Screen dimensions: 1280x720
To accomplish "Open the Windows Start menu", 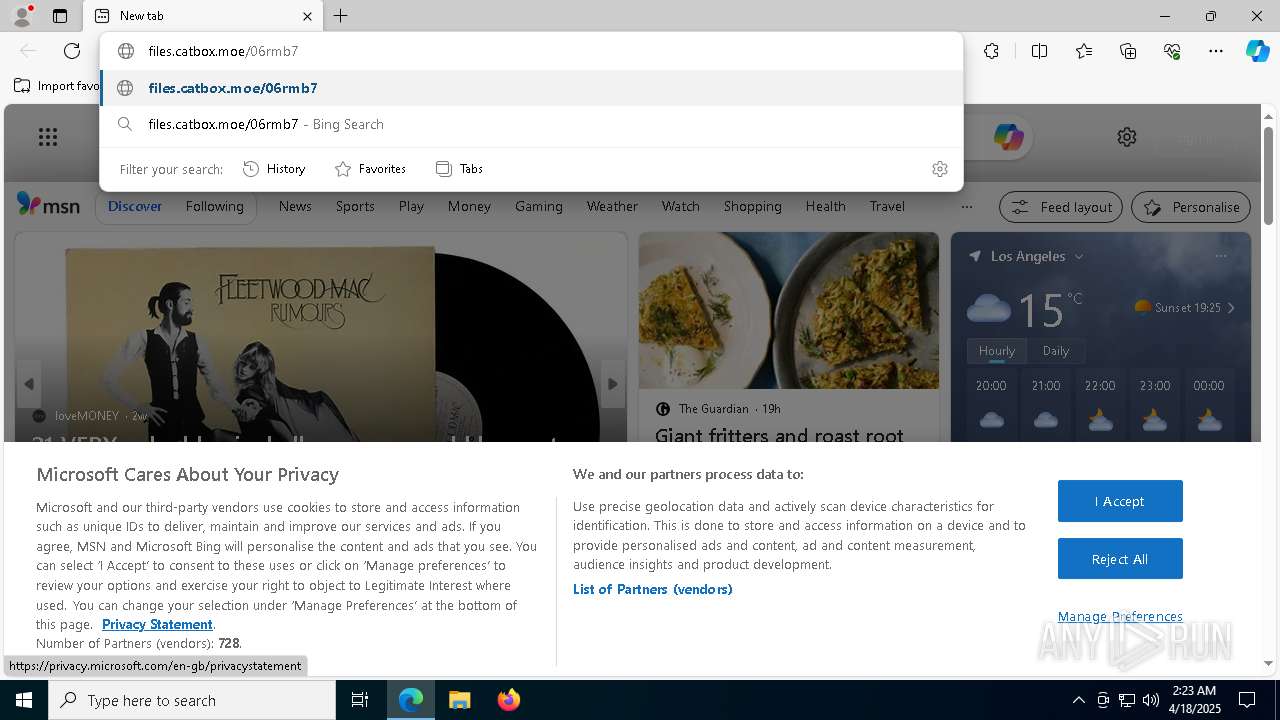I will click(24, 700).
